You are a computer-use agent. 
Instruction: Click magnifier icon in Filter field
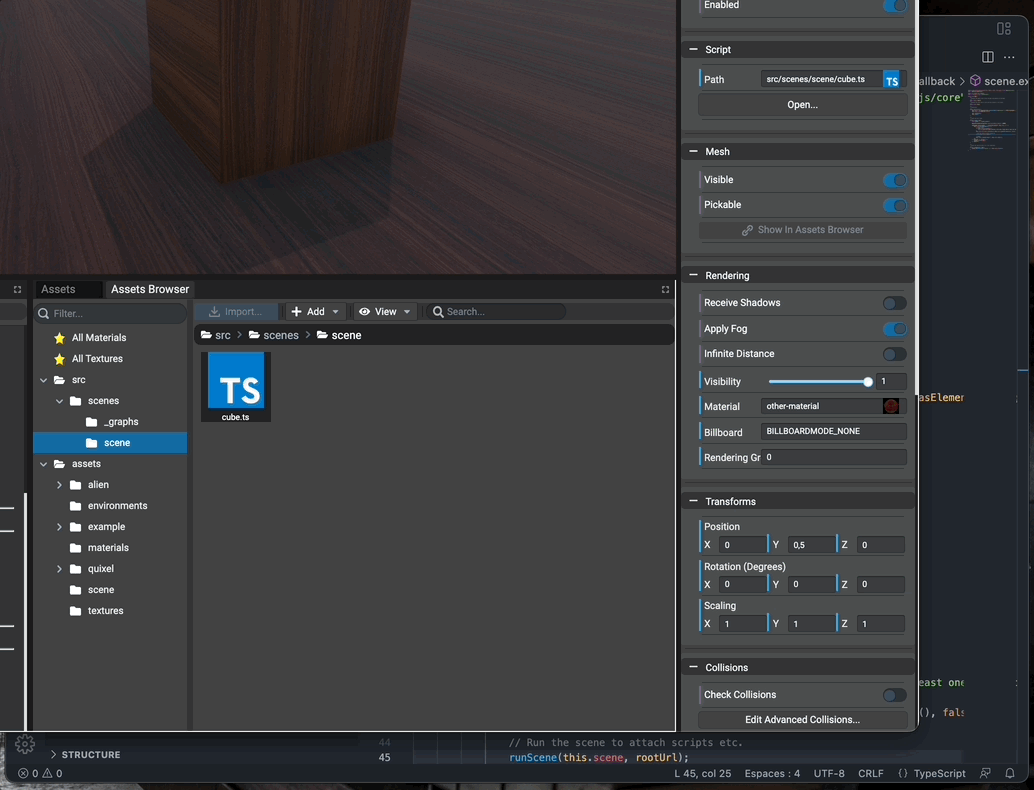coord(44,313)
